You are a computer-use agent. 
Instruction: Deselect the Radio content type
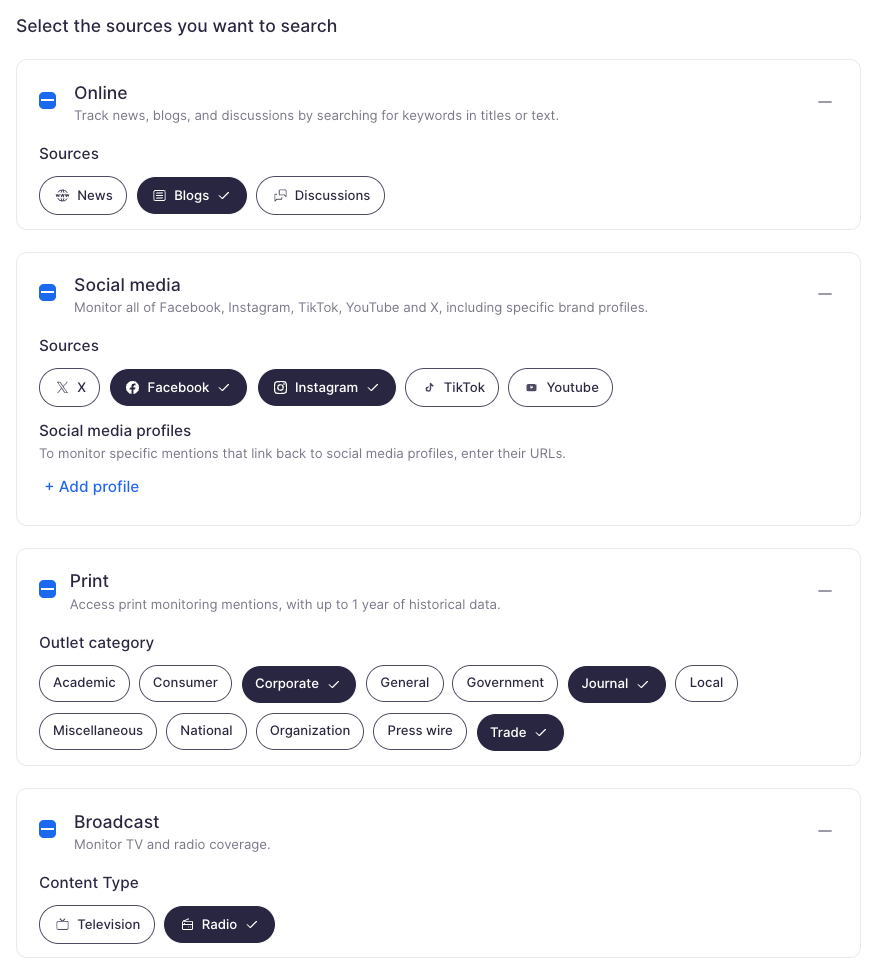click(219, 925)
